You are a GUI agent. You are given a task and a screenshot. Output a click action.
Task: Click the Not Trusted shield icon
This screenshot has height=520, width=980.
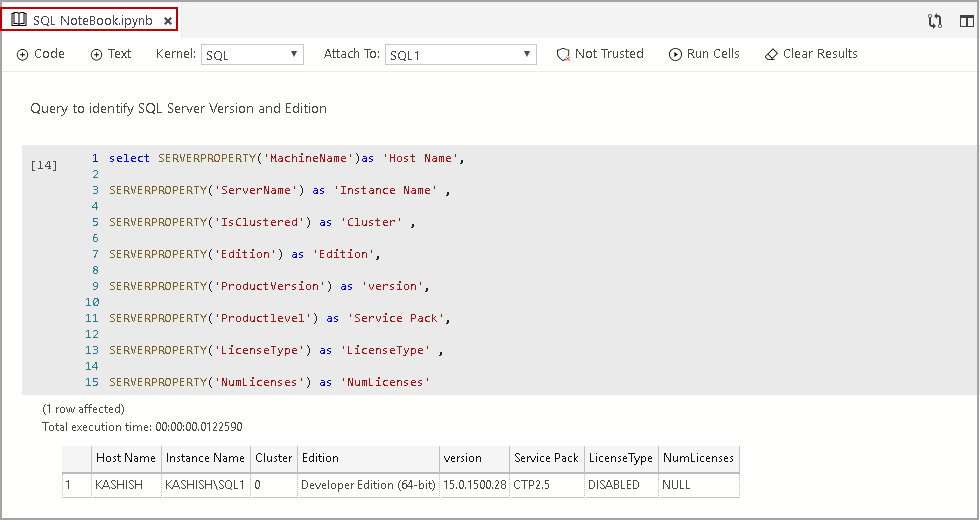tap(563, 54)
